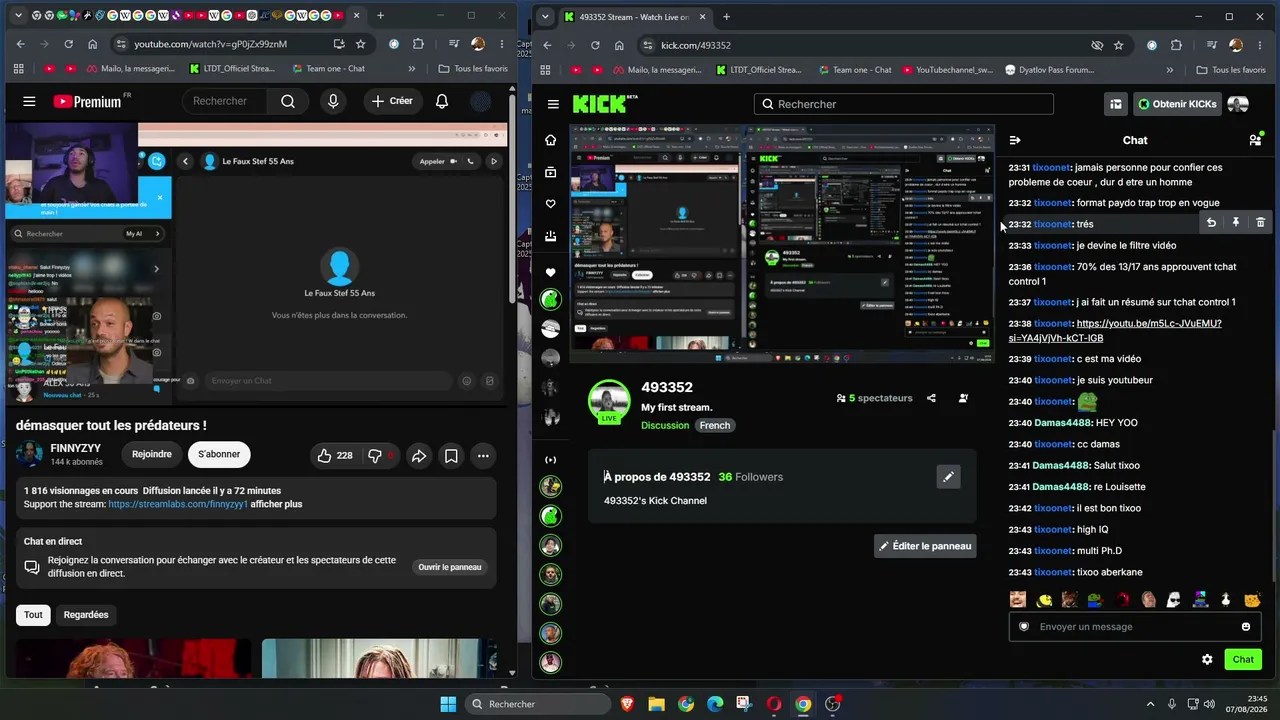Click the YouTube page vertical scrollbar
Viewport: 1280px width, 720px height.
pos(512,200)
